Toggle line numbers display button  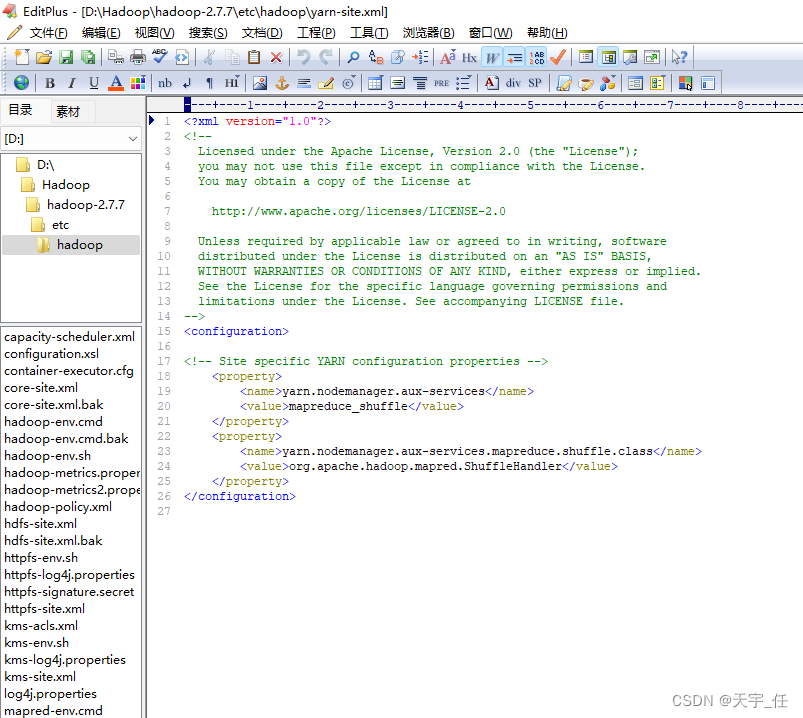(537, 57)
